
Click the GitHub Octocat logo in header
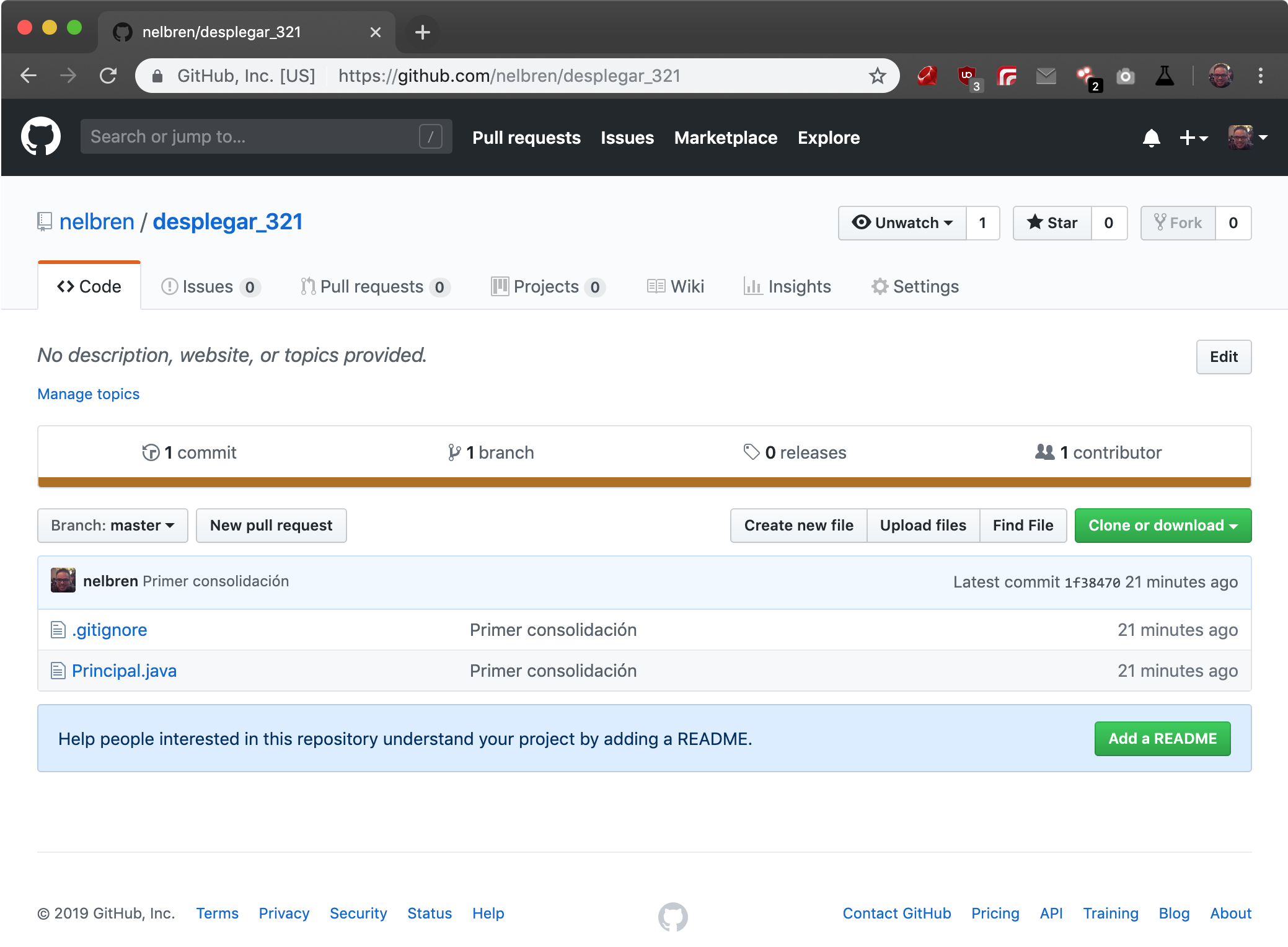click(41, 137)
